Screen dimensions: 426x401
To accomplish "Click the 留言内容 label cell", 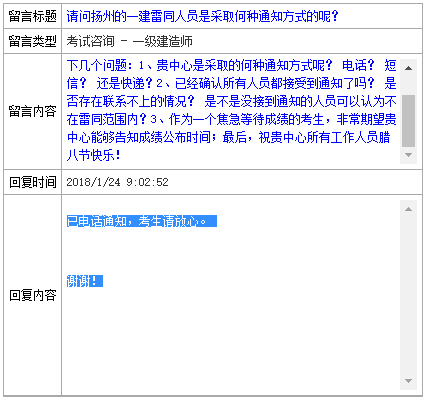I will point(33,111).
